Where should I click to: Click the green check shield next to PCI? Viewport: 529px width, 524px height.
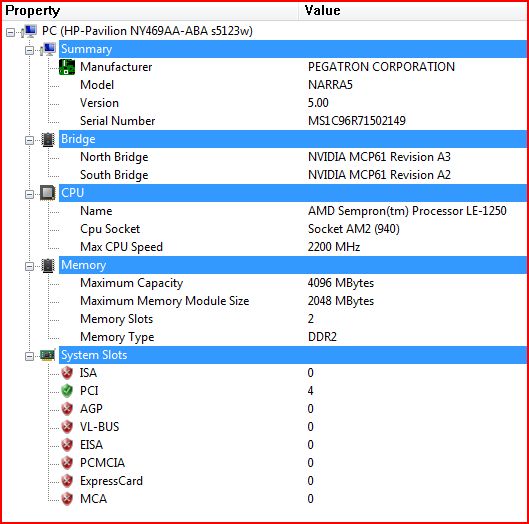click(x=67, y=391)
